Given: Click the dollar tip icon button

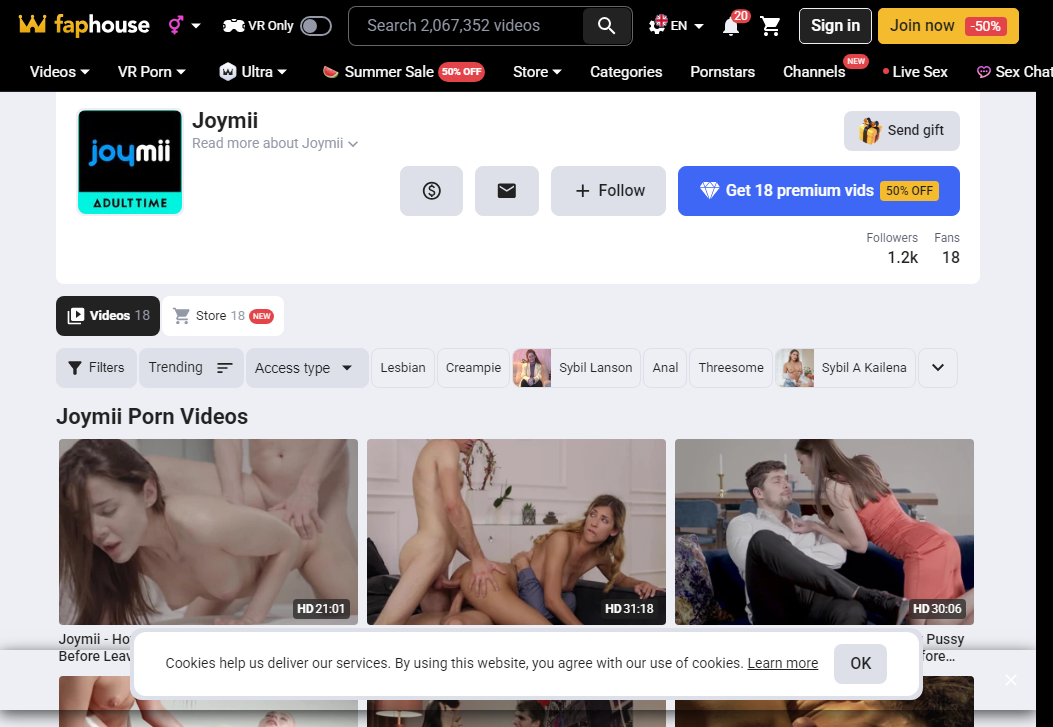Looking at the screenshot, I should click(x=431, y=191).
